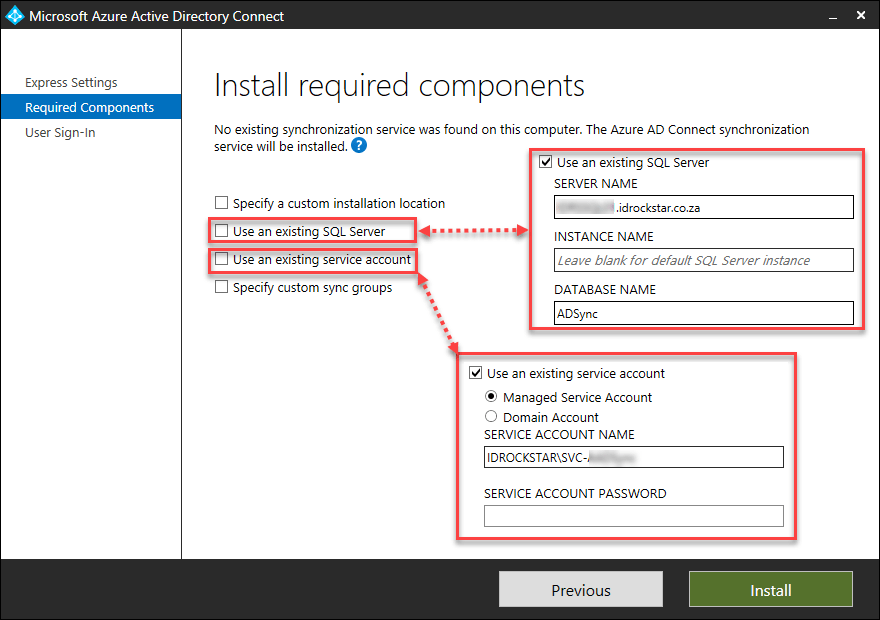Click the INSTANCE NAME label
Image resolution: width=880 pixels, height=620 pixels.
pos(604,236)
